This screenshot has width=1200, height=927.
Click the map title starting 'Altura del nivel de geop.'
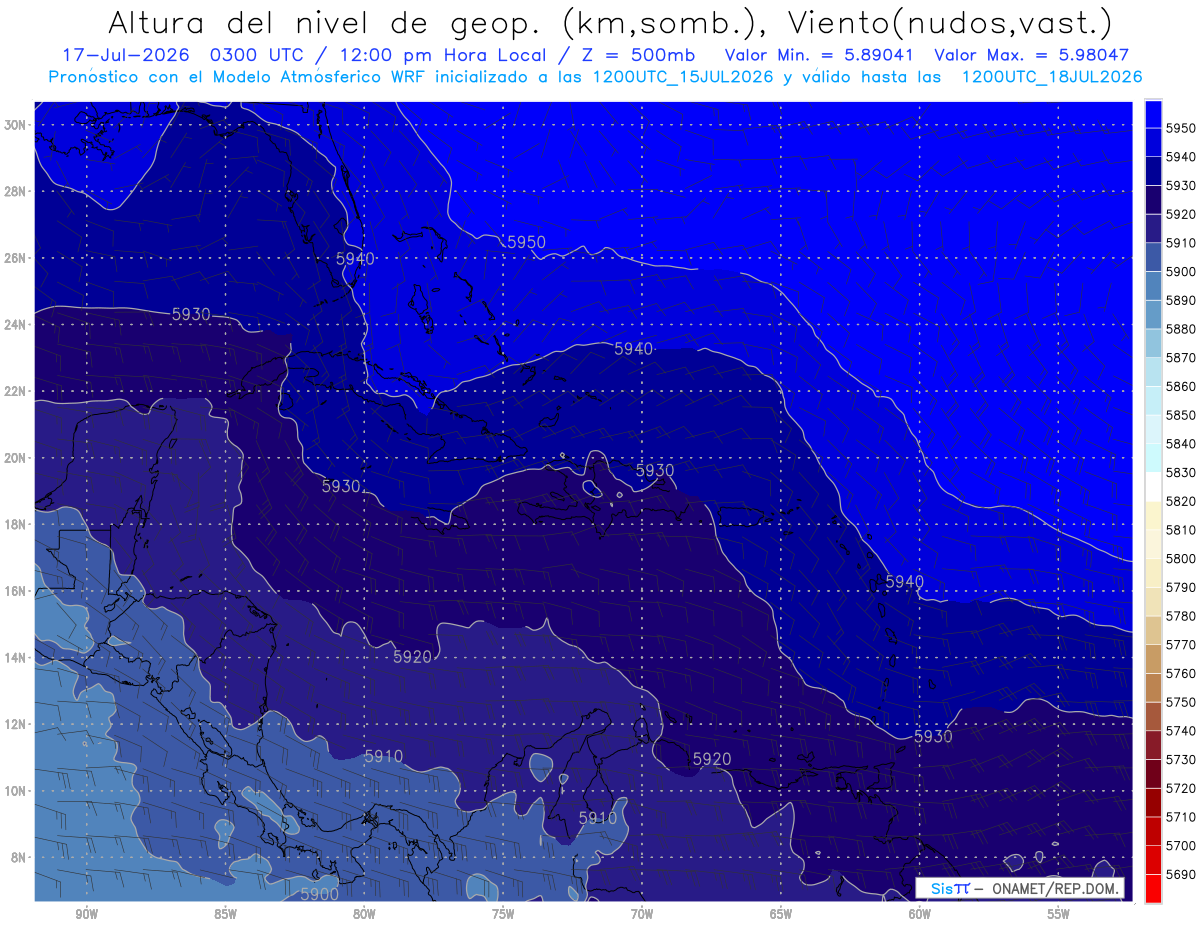coord(609,22)
